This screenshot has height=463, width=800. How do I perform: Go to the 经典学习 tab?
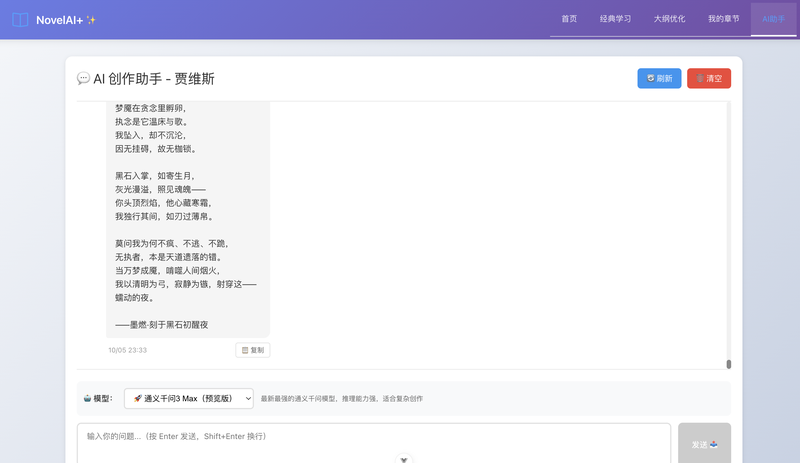[615, 19]
